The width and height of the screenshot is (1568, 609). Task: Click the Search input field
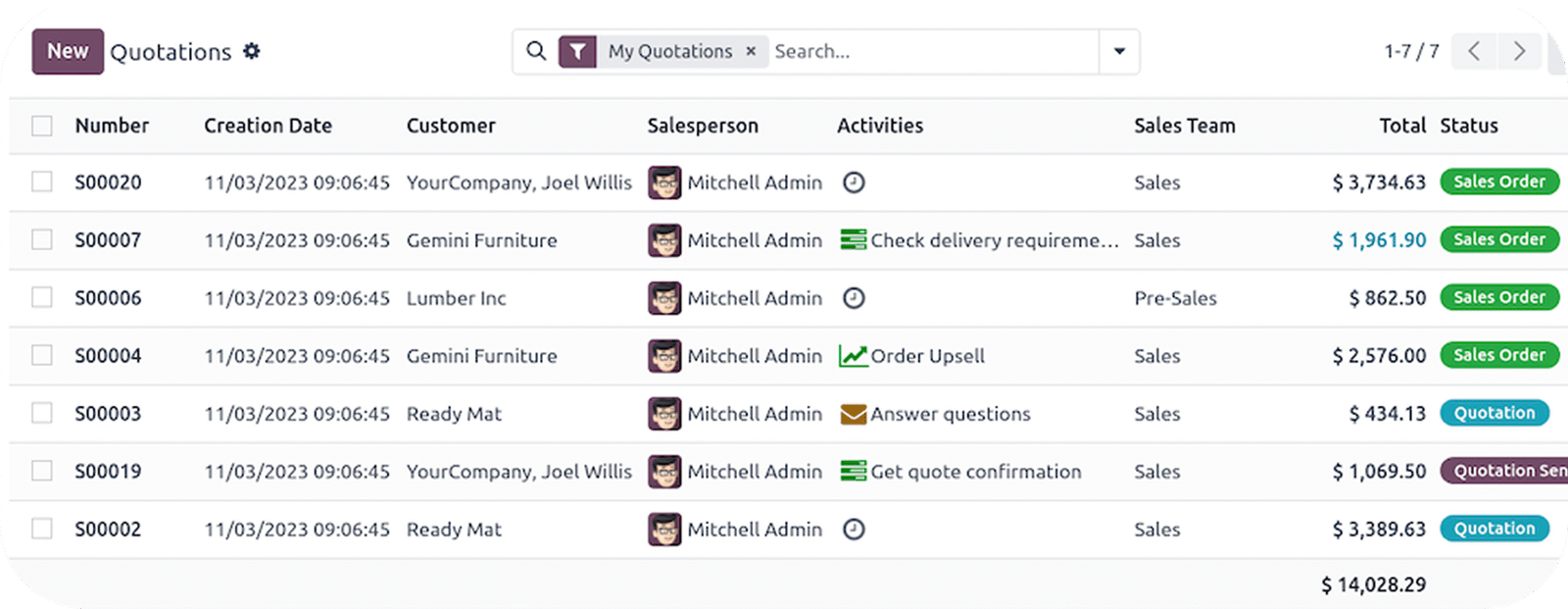click(931, 51)
